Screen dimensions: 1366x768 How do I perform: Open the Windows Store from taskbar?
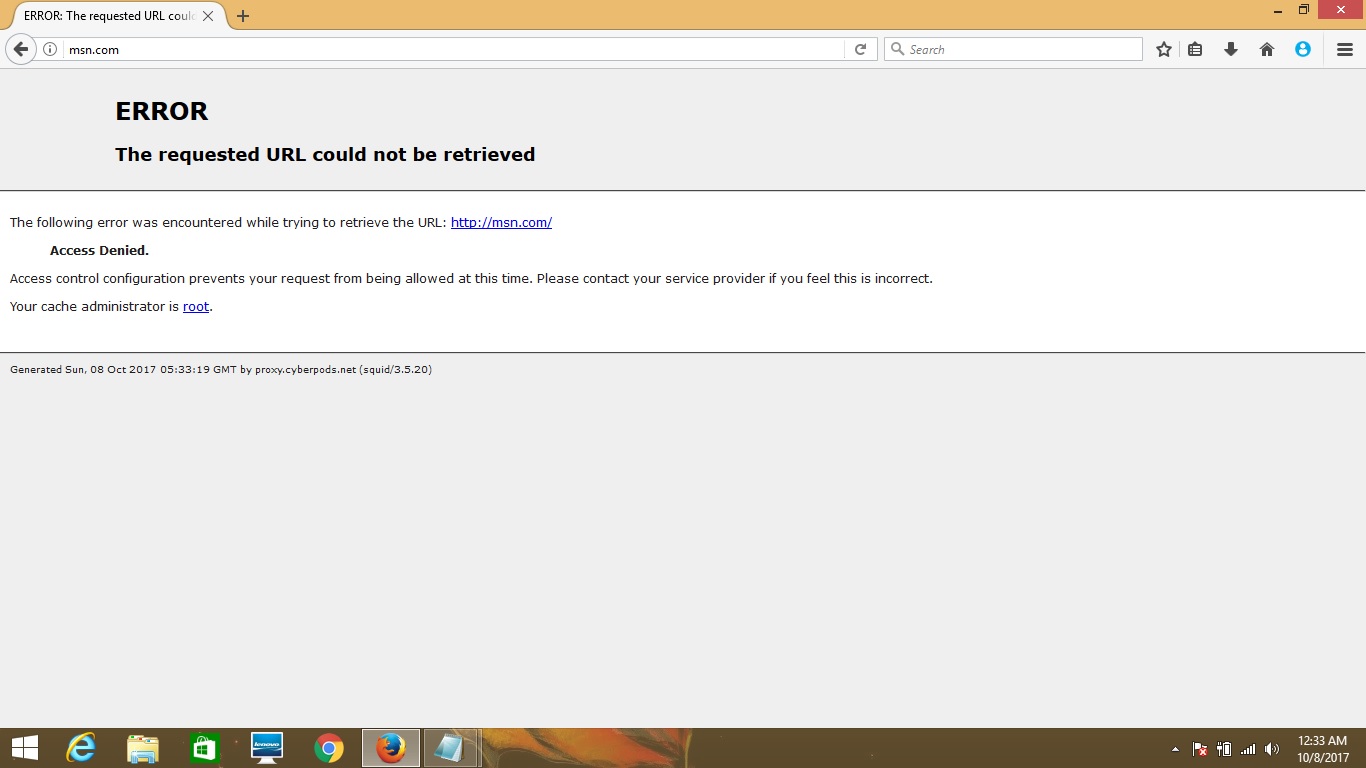click(x=204, y=748)
